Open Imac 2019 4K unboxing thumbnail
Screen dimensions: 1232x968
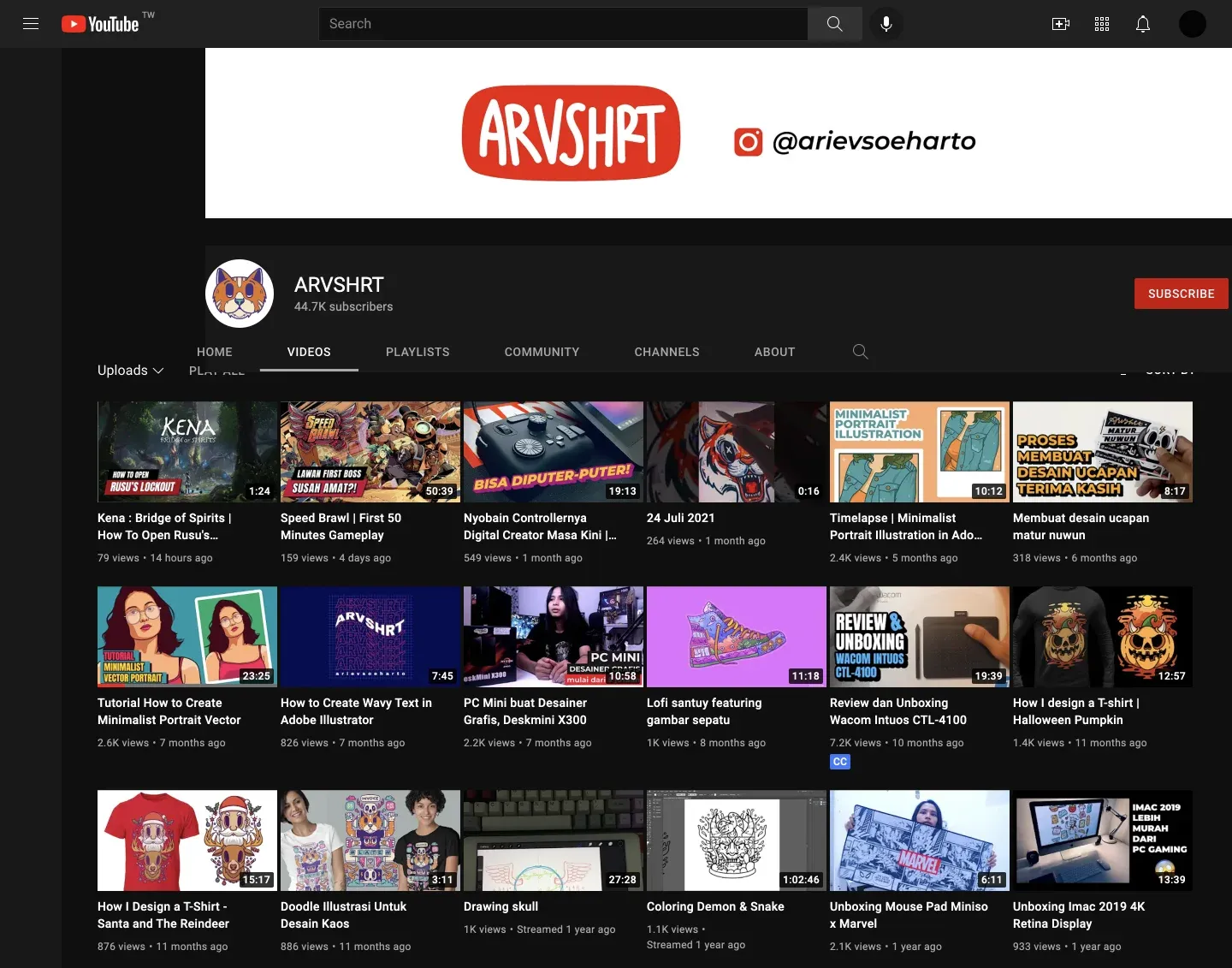[1103, 840]
